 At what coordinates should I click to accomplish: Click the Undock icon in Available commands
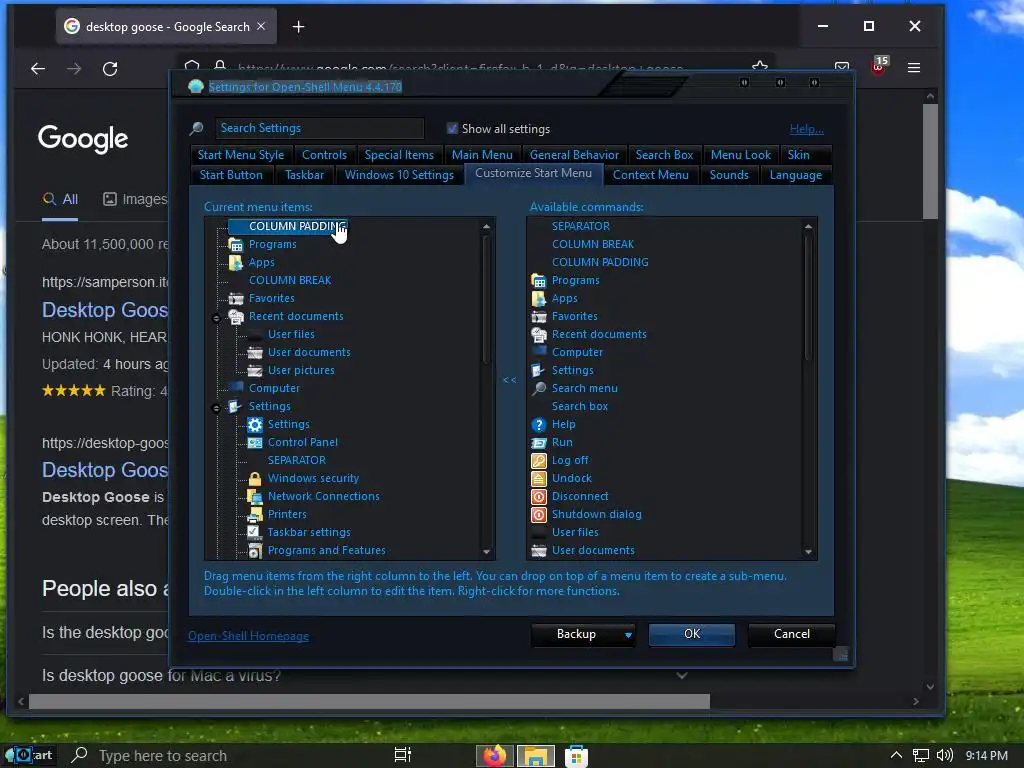click(539, 479)
